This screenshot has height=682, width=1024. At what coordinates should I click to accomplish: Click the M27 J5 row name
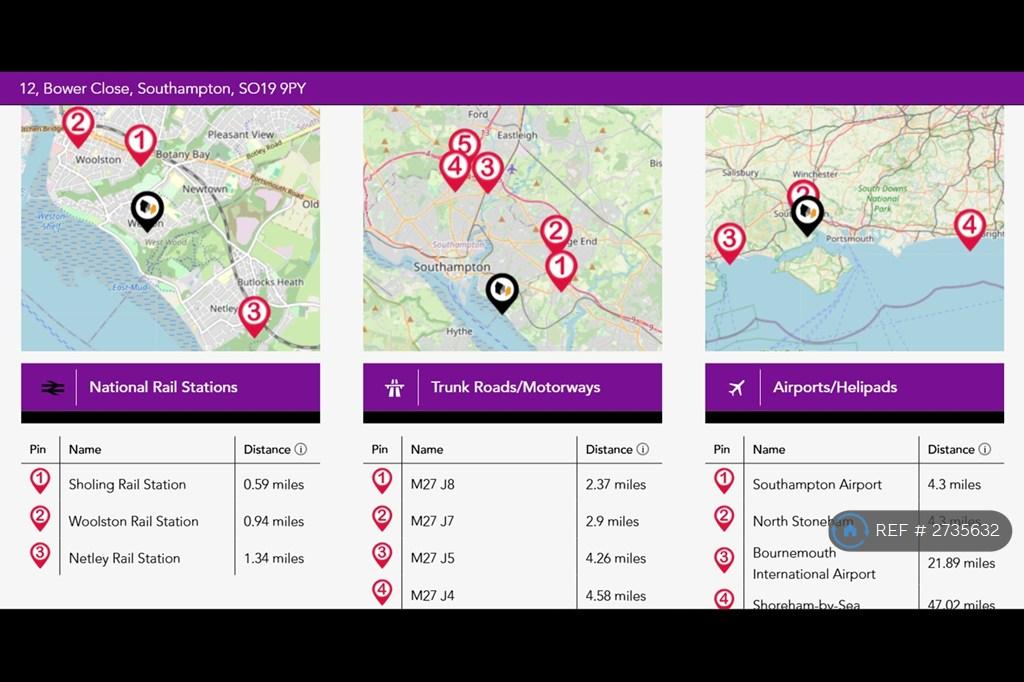432,559
